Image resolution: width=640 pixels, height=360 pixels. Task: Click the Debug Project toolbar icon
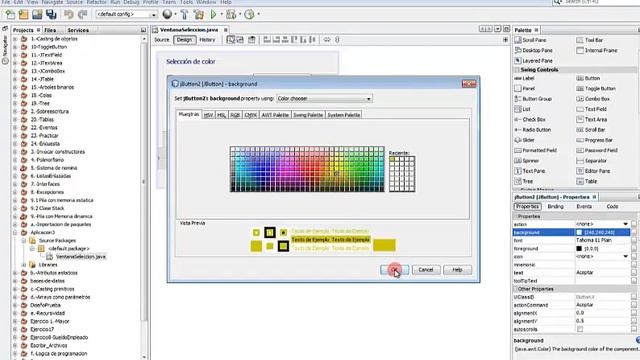(231, 15)
